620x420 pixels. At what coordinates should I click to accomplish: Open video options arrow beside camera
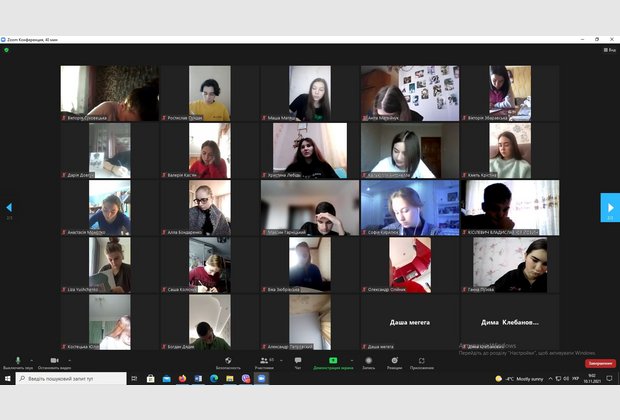70,360
